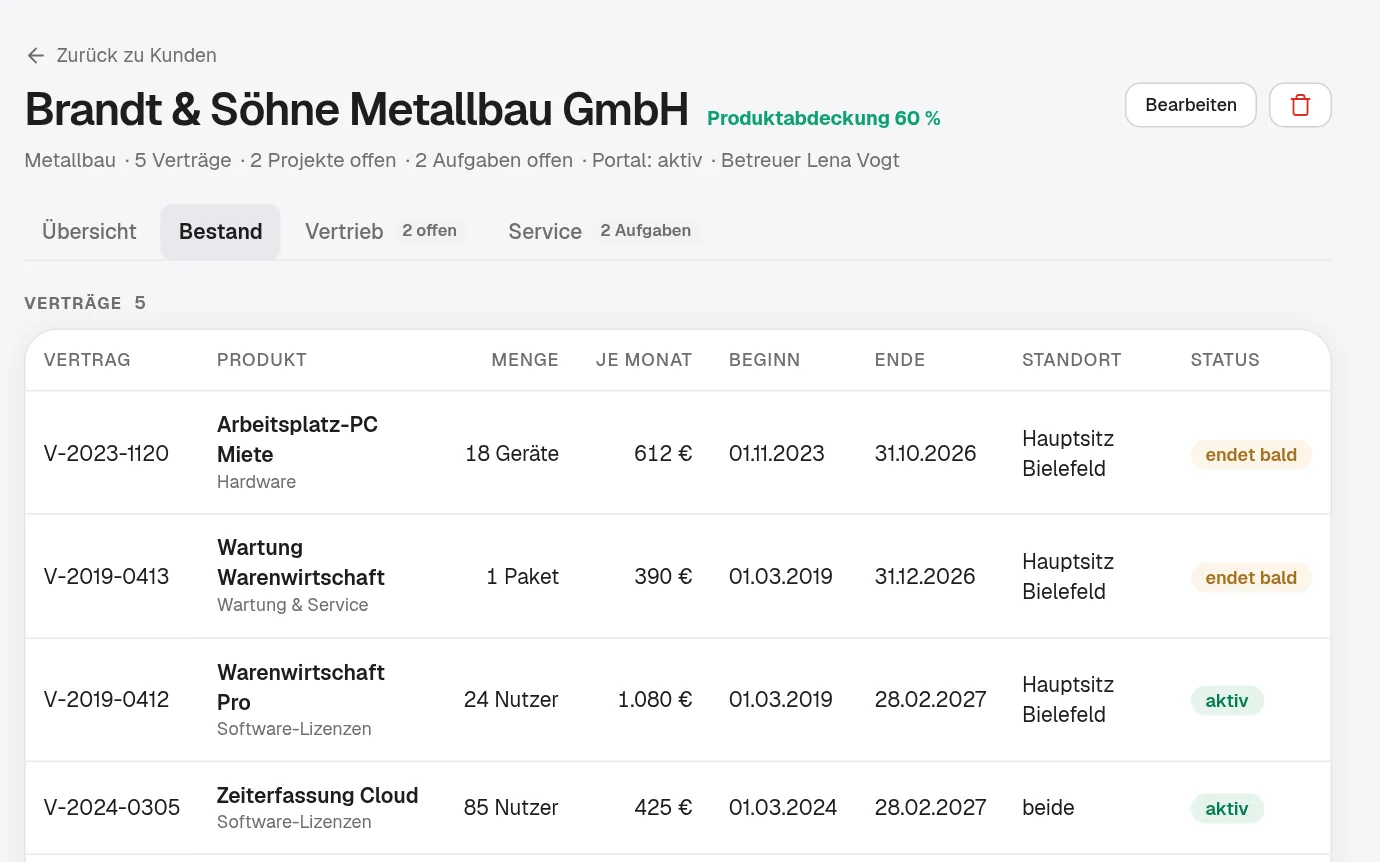Click the end date 31.12.2026
The image size is (1380, 862).
point(925,576)
